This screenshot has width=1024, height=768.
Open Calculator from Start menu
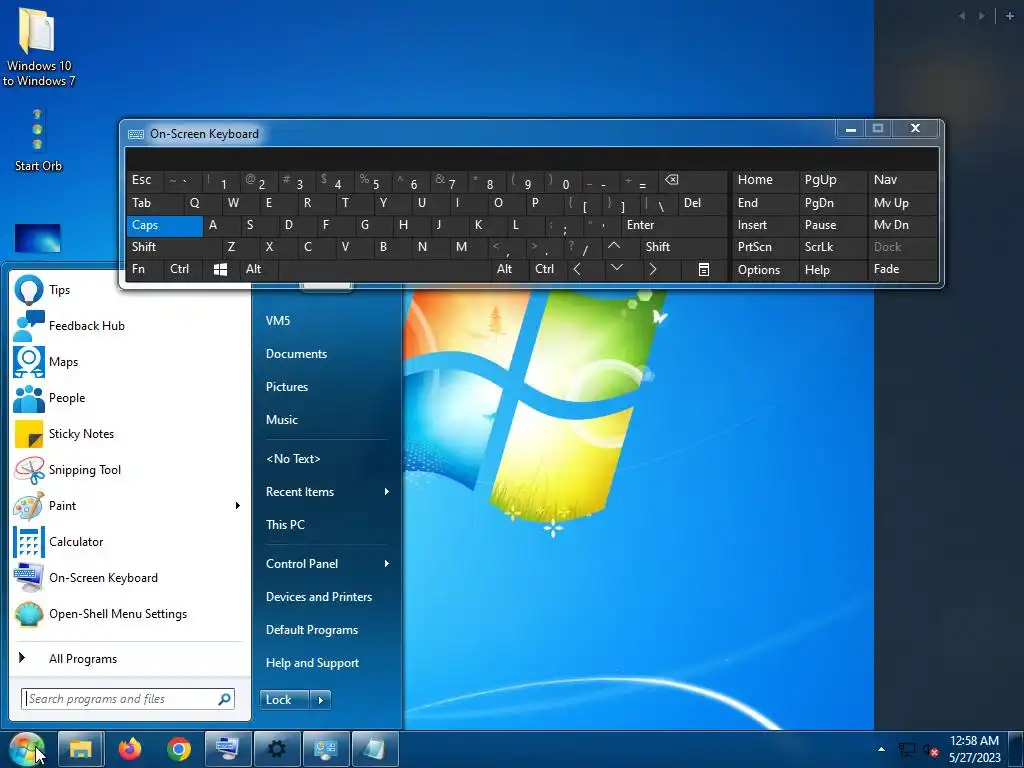129,541
